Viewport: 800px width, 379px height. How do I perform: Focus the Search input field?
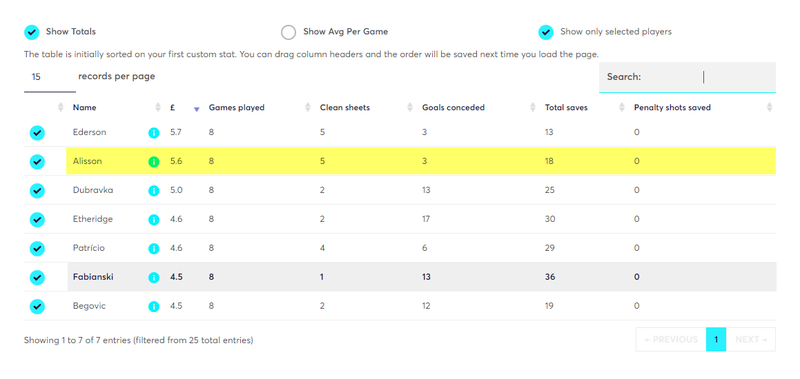pos(687,78)
